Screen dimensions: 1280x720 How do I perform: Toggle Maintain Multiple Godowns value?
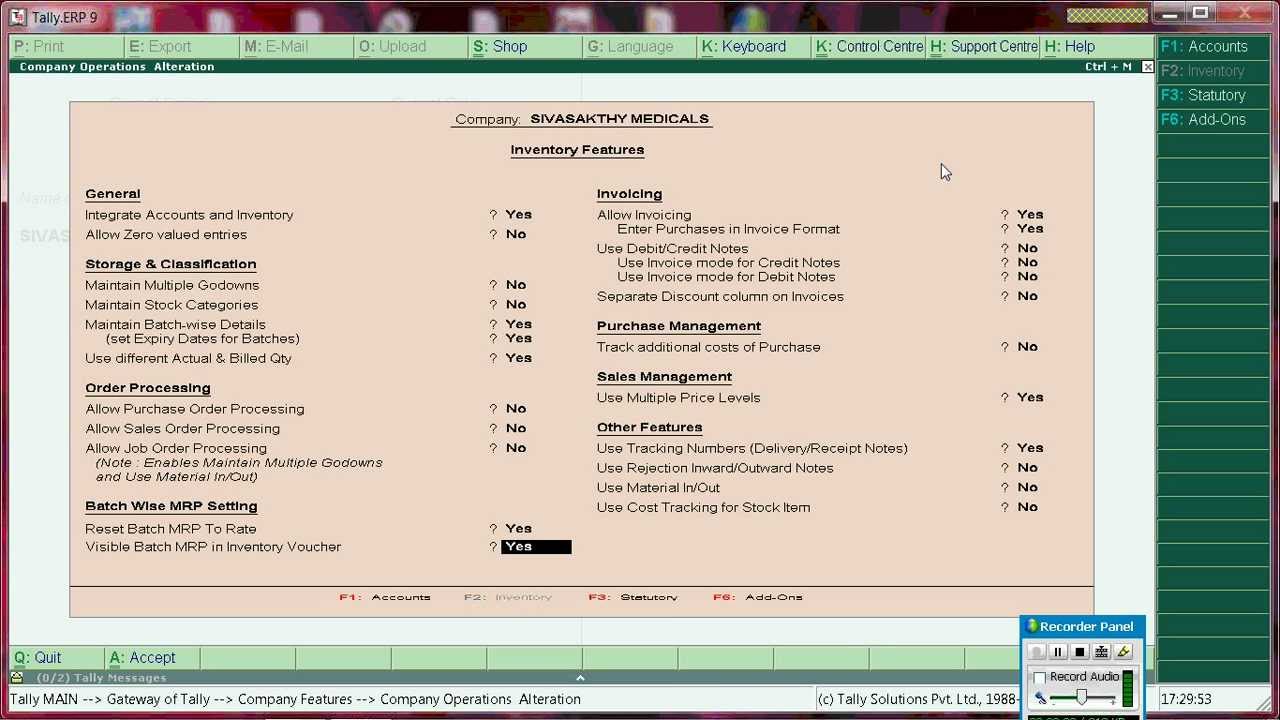point(515,285)
